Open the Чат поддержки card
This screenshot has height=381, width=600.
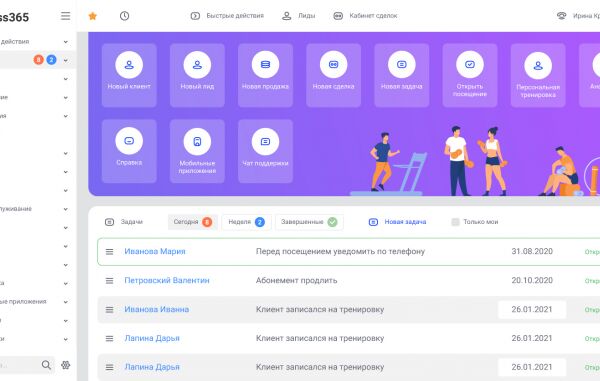click(265, 151)
